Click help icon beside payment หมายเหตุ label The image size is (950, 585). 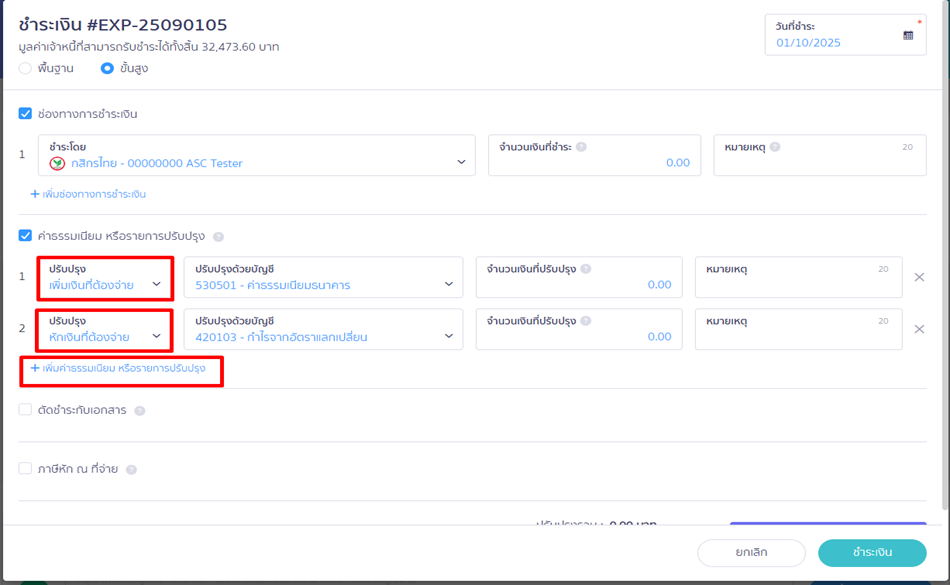pos(775,147)
